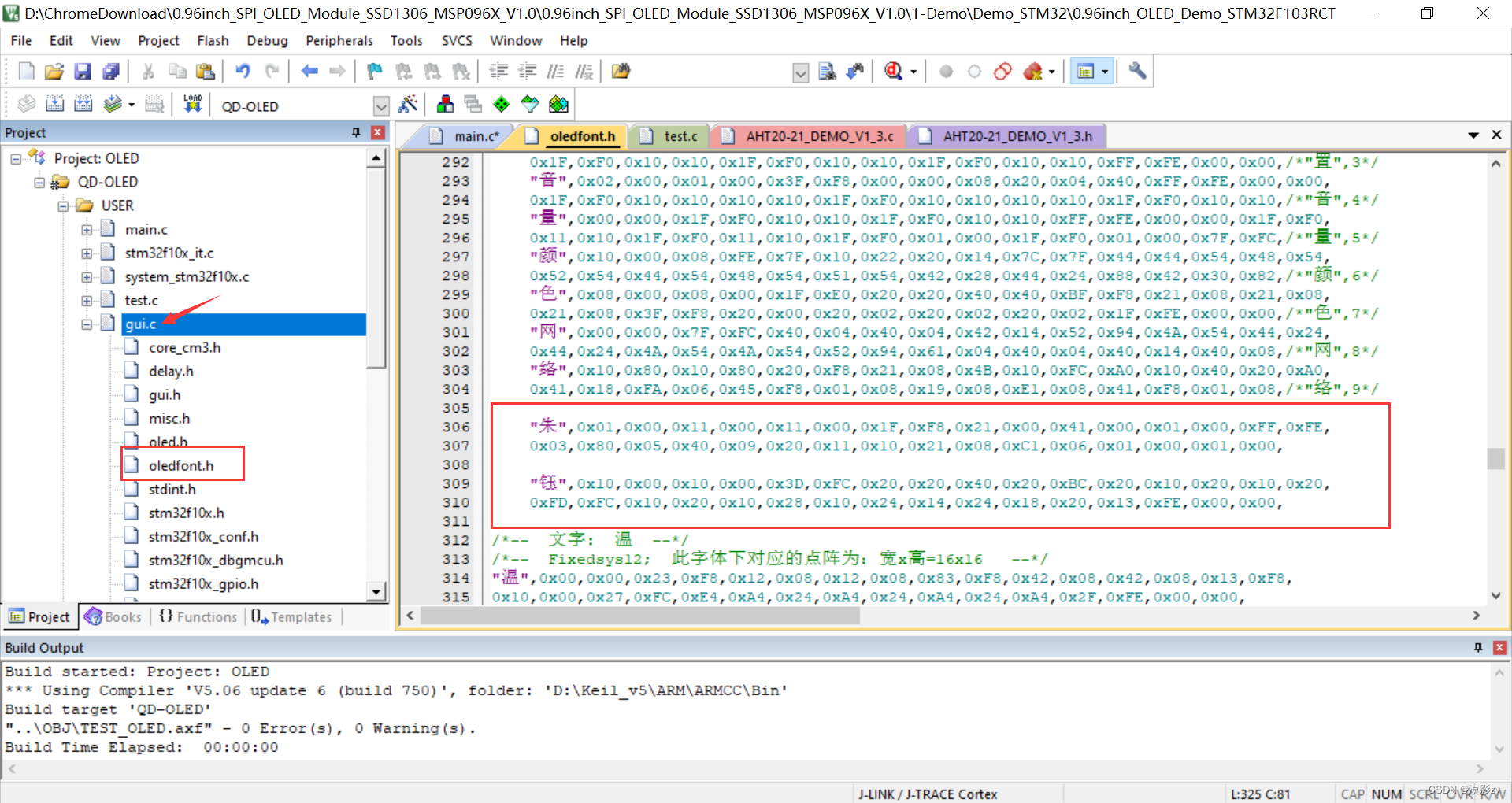Switch to the AHT20-21_DEMO_V1_3.c tab
The image size is (1512, 803).
click(811, 136)
